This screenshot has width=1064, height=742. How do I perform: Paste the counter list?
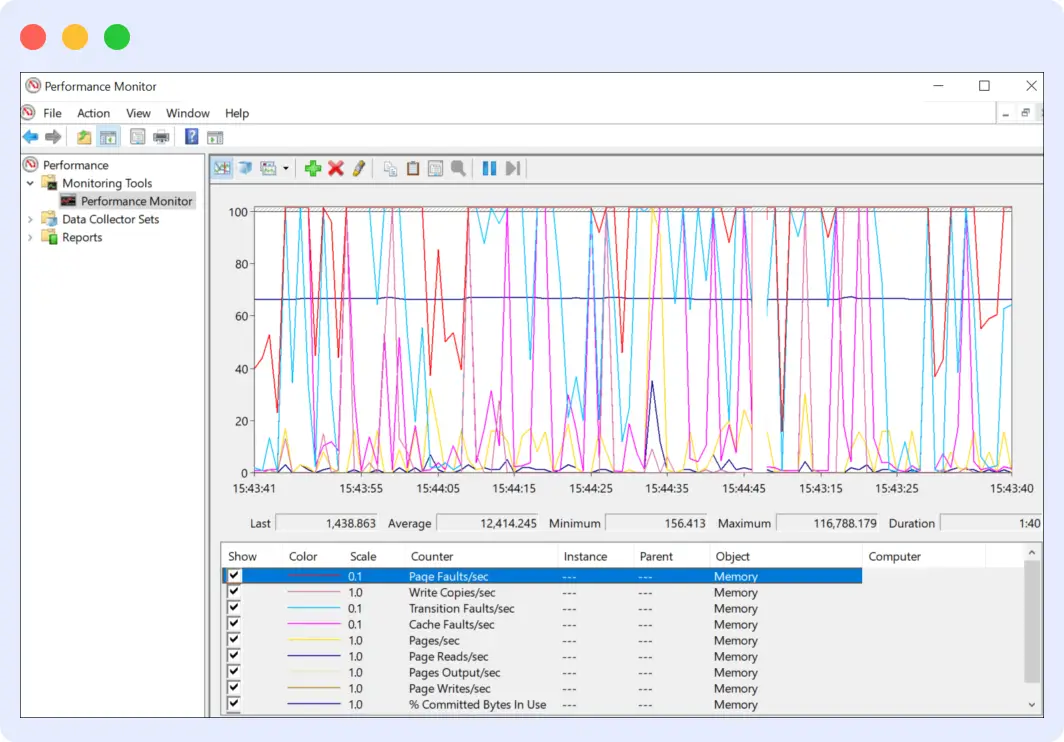point(413,168)
